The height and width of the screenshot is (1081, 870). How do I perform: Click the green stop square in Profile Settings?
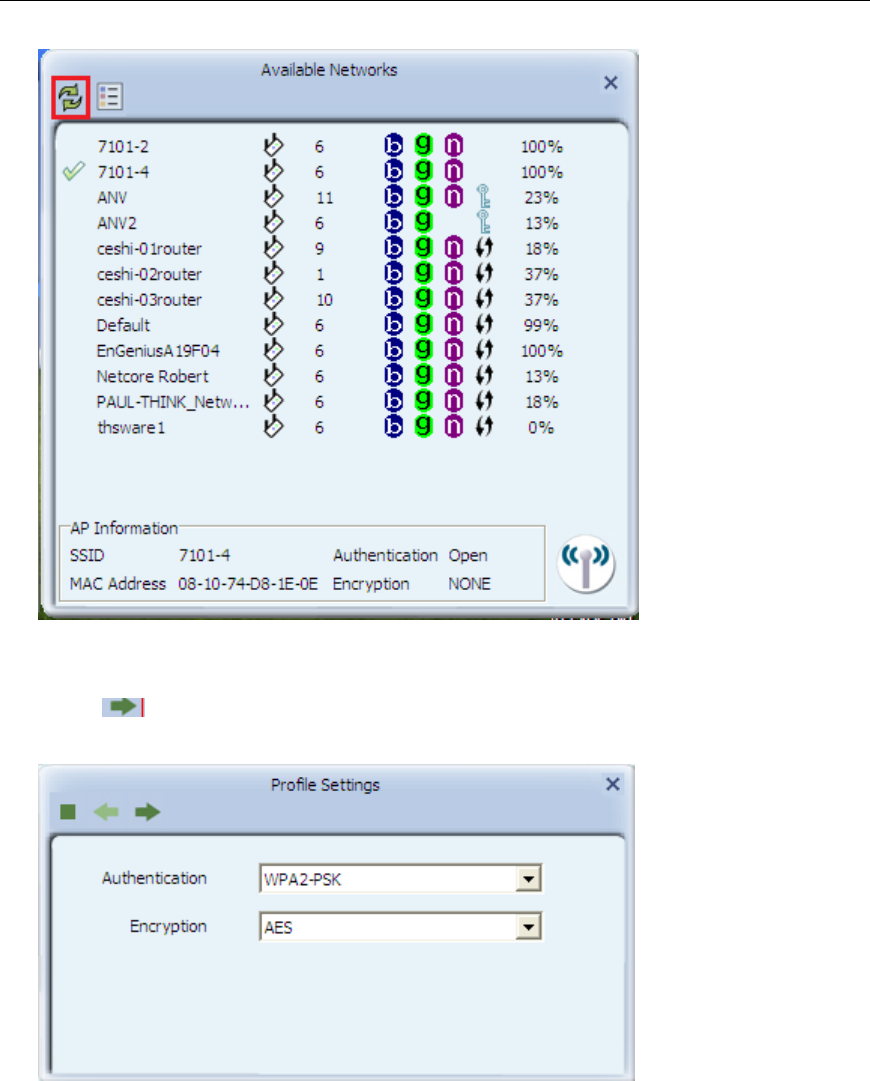pos(68,812)
